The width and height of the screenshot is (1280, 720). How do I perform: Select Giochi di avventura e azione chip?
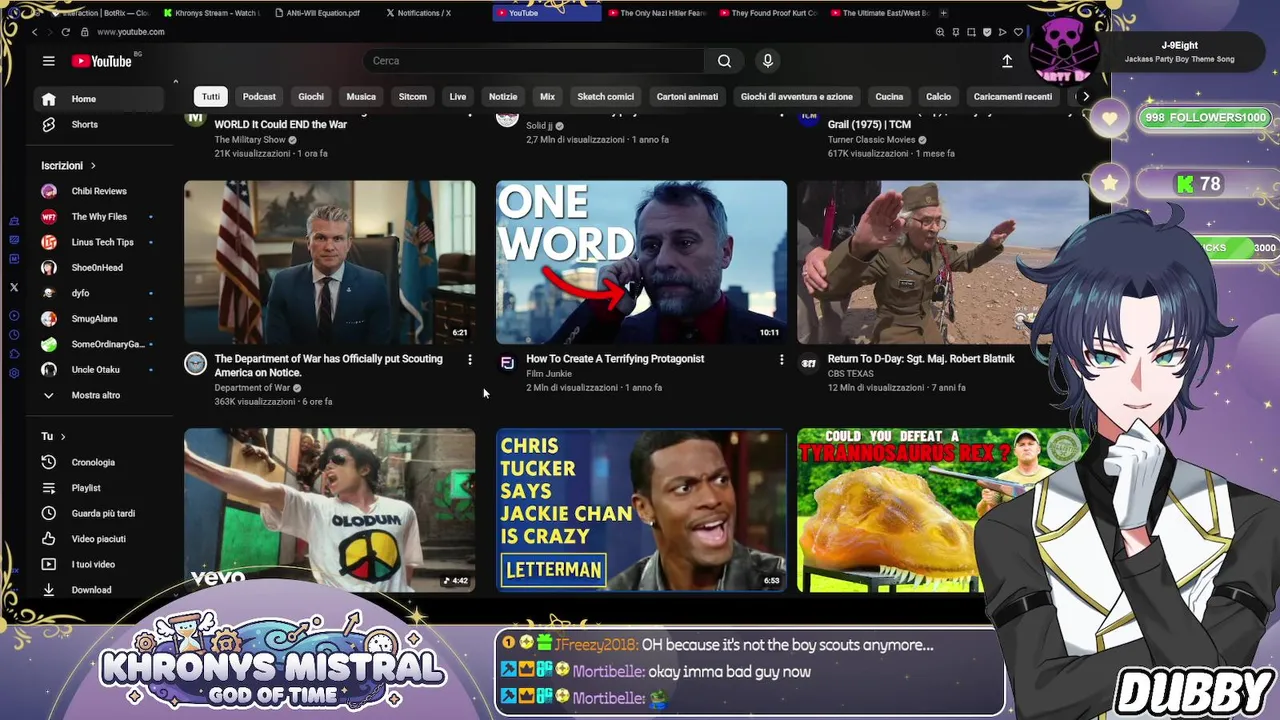[797, 97]
